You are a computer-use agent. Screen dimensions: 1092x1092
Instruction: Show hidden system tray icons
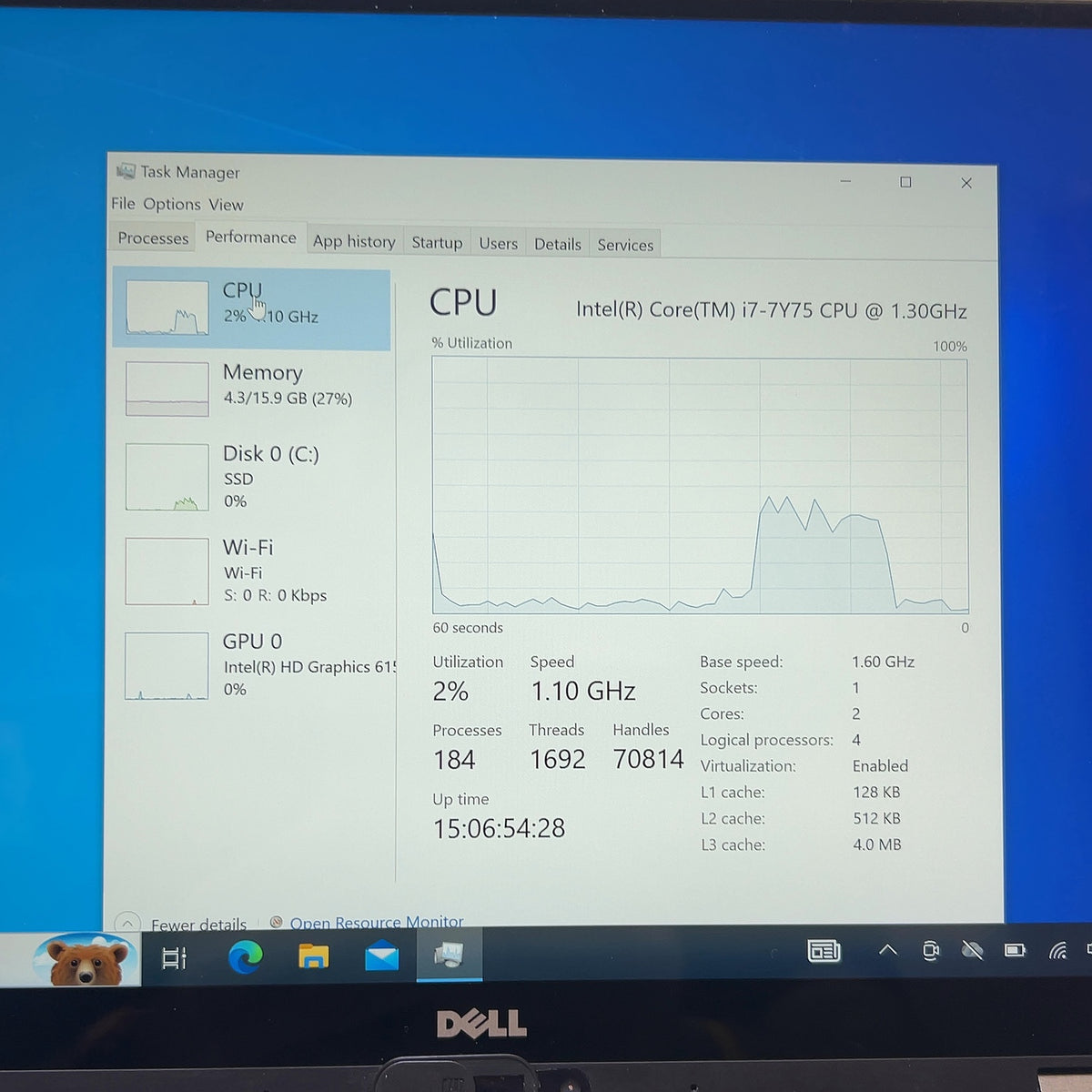pyautogui.click(x=887, y=950)
